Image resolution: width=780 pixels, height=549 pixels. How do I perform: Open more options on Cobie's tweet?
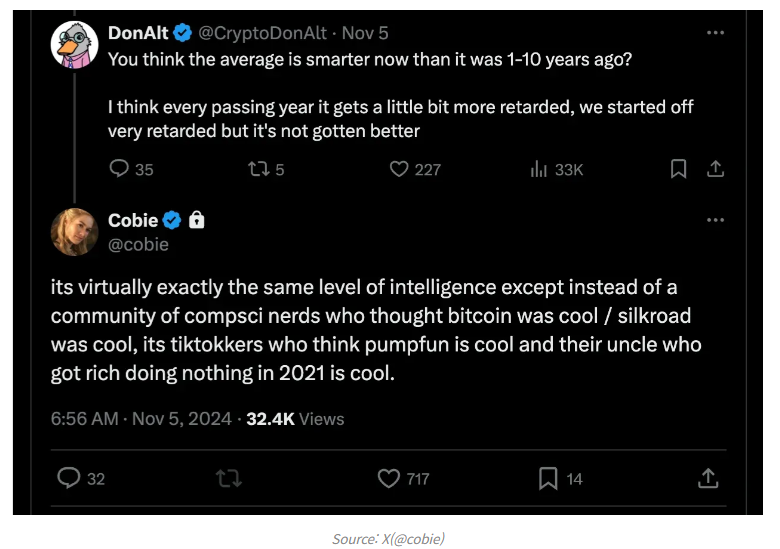point(715,220)
